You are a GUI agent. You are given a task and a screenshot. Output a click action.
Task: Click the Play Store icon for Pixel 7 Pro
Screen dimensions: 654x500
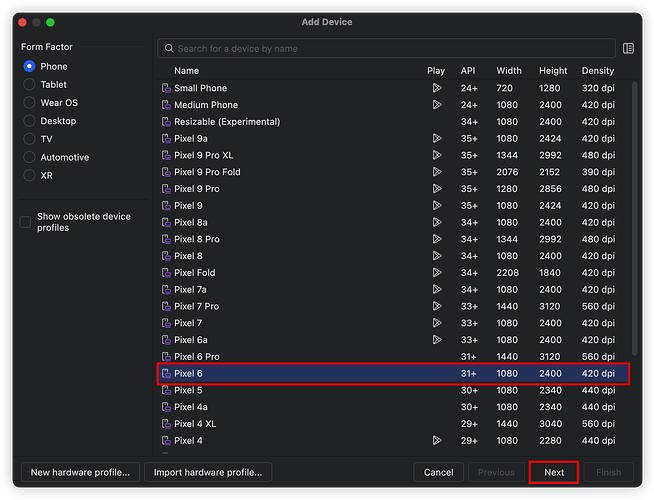[x=436, y=306]
